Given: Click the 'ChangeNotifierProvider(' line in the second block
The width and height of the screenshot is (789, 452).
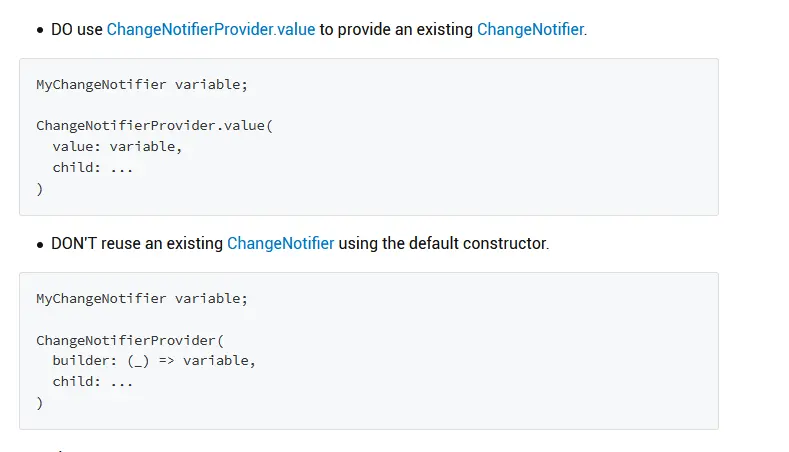Looking at the screenshot, I should pyautogui.click(x=130, y=340).
